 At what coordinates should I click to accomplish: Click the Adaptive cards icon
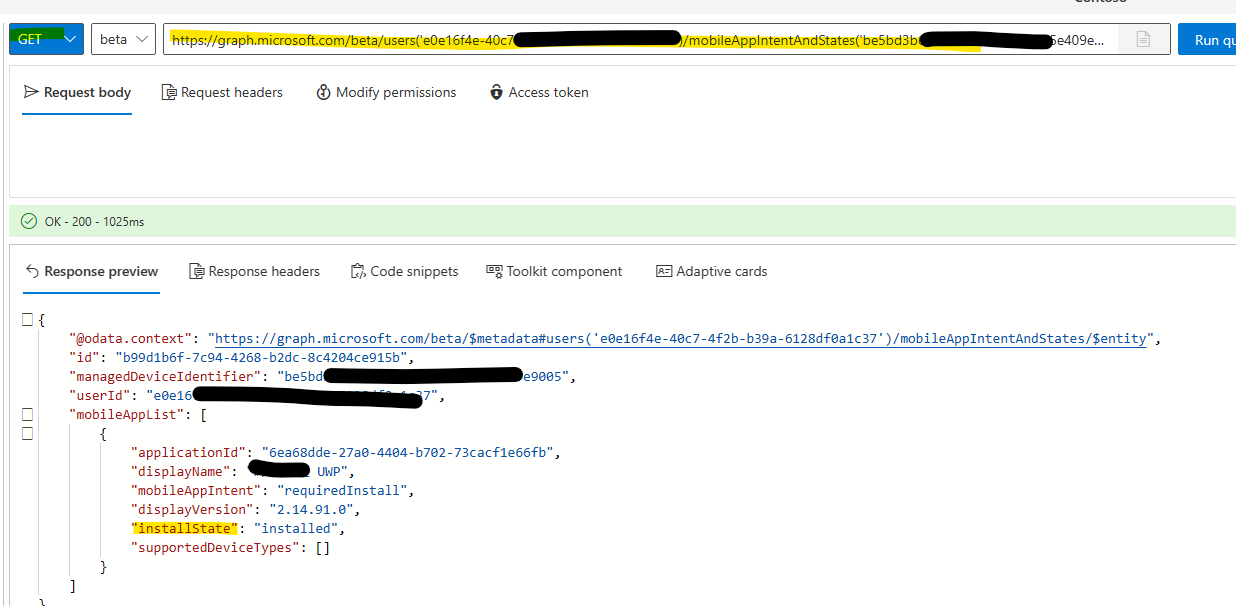click(664, 271)
